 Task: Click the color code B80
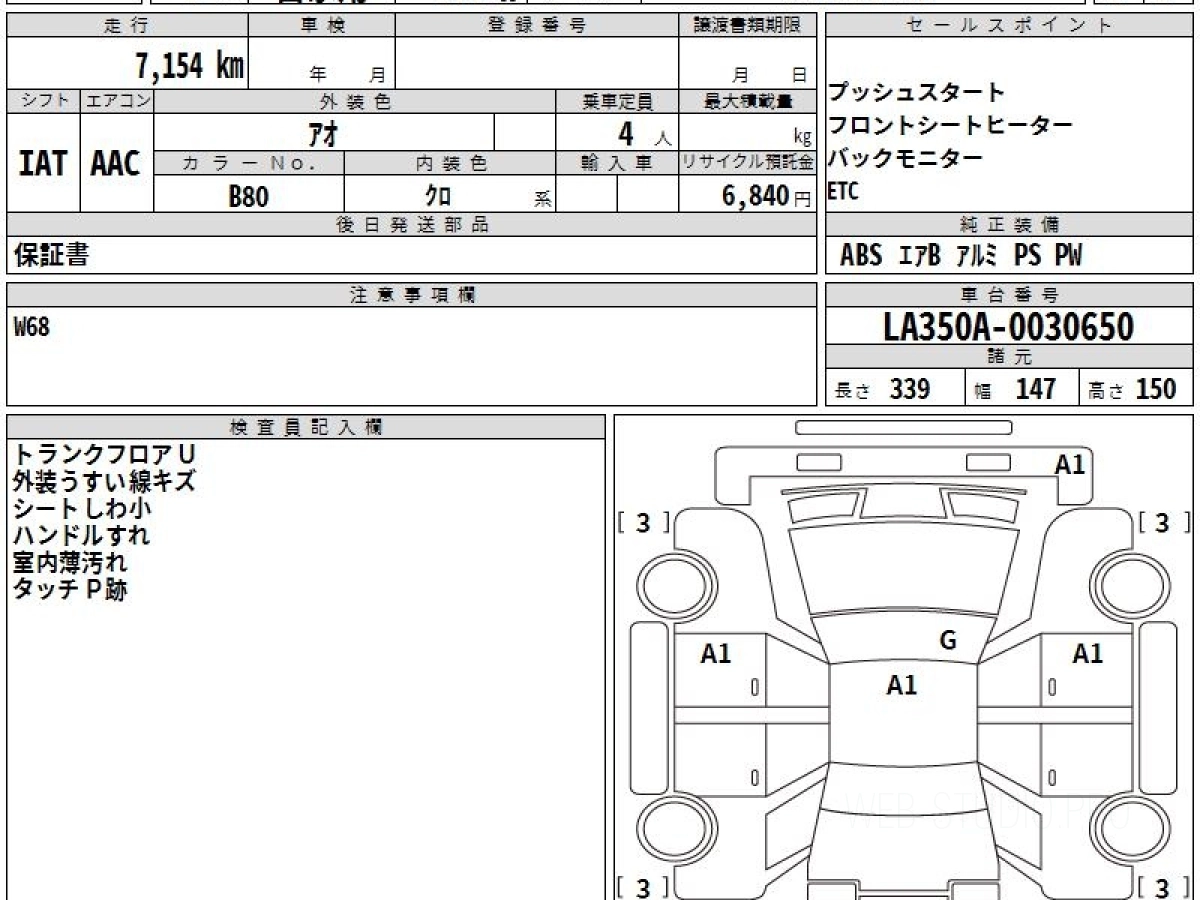pyautogui.click(x=249, y=196)
